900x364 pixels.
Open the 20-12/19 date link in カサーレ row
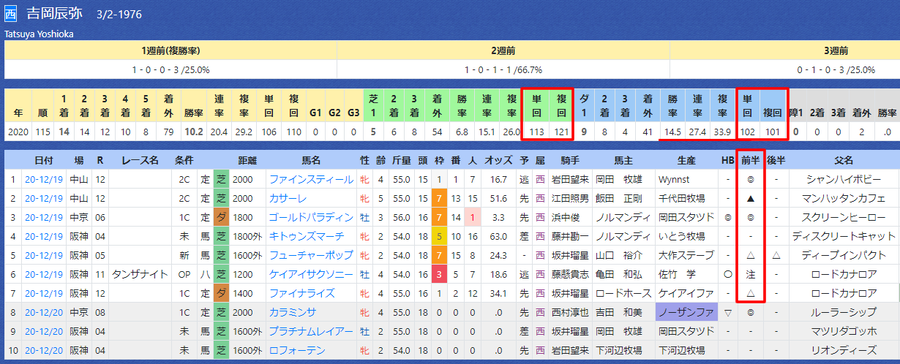(x=44, y=199)
